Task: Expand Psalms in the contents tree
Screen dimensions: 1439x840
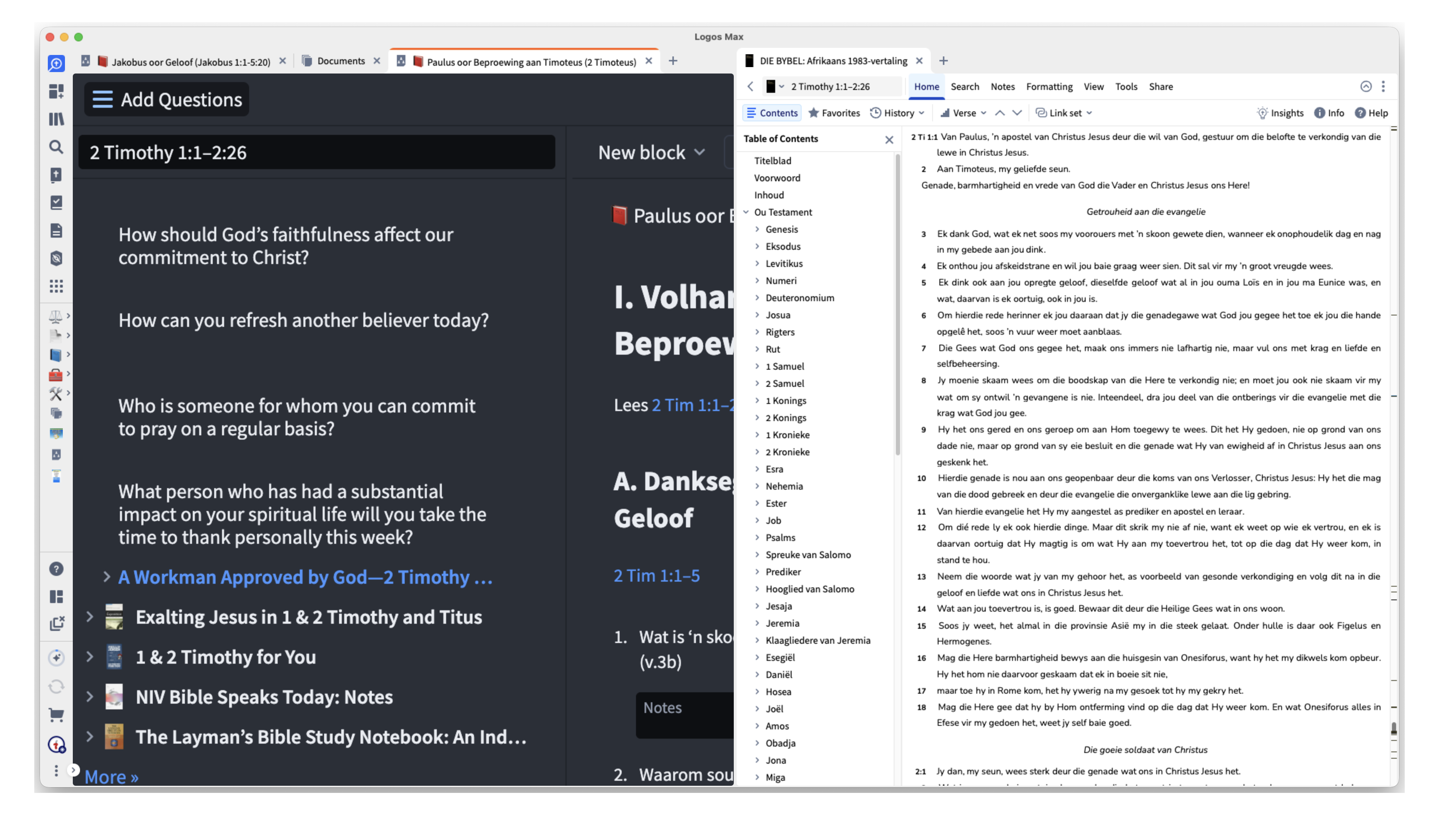Action: pos(757,537)
